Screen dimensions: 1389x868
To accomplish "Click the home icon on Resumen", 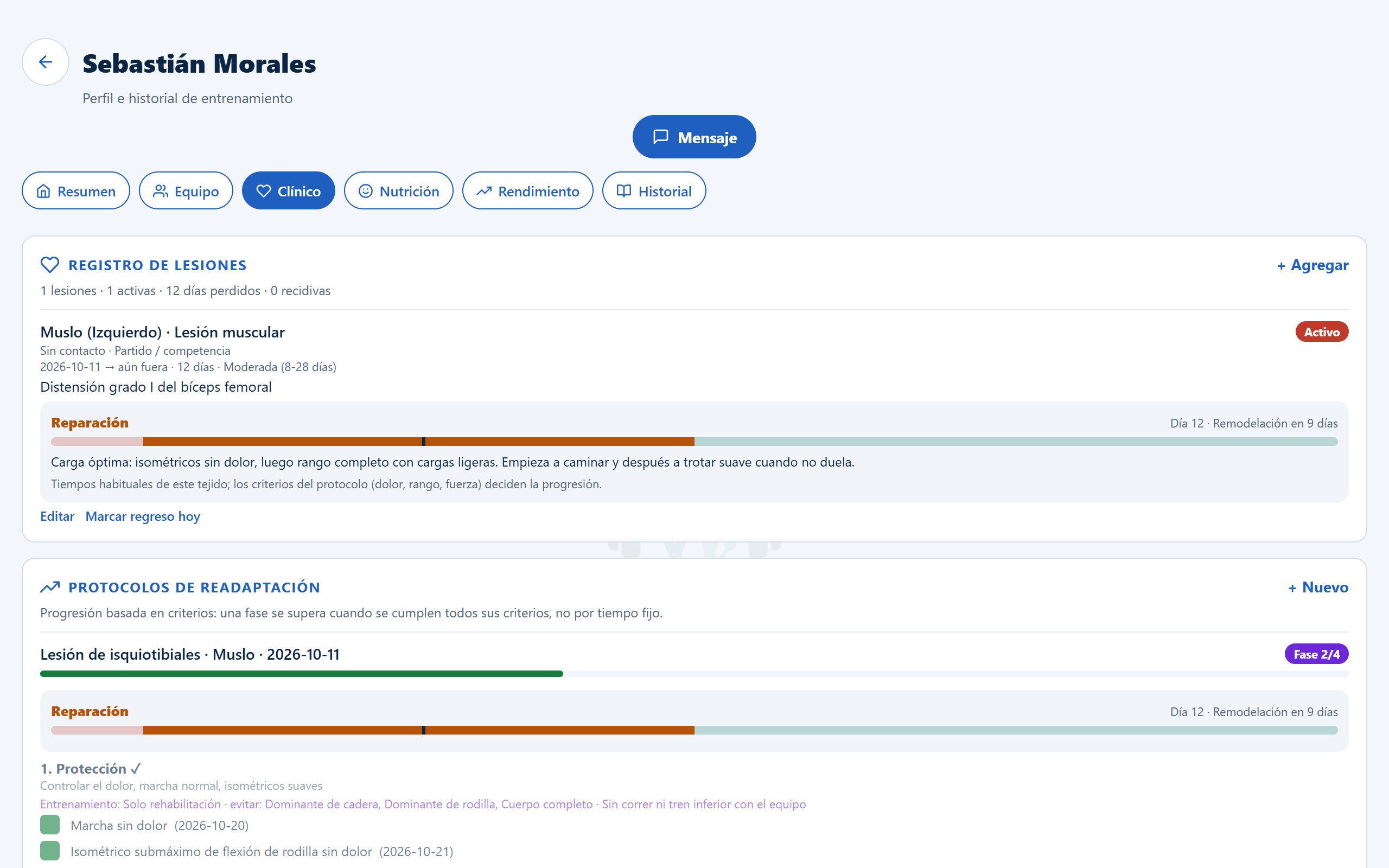I will pyautogui.click(x=43, y=191).
